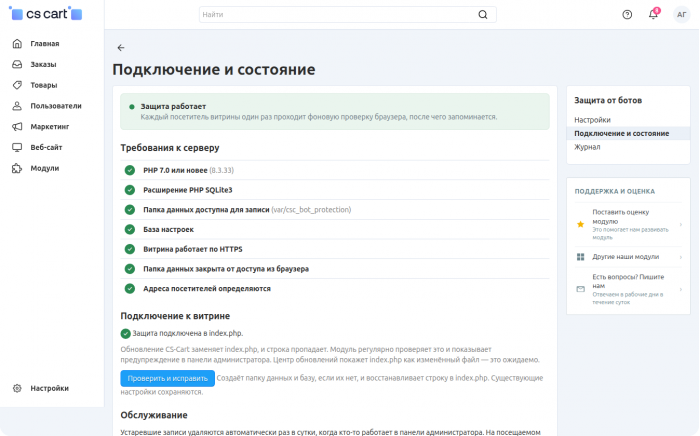Click the var/csc_bot_protection path text

tap(311, 210)
